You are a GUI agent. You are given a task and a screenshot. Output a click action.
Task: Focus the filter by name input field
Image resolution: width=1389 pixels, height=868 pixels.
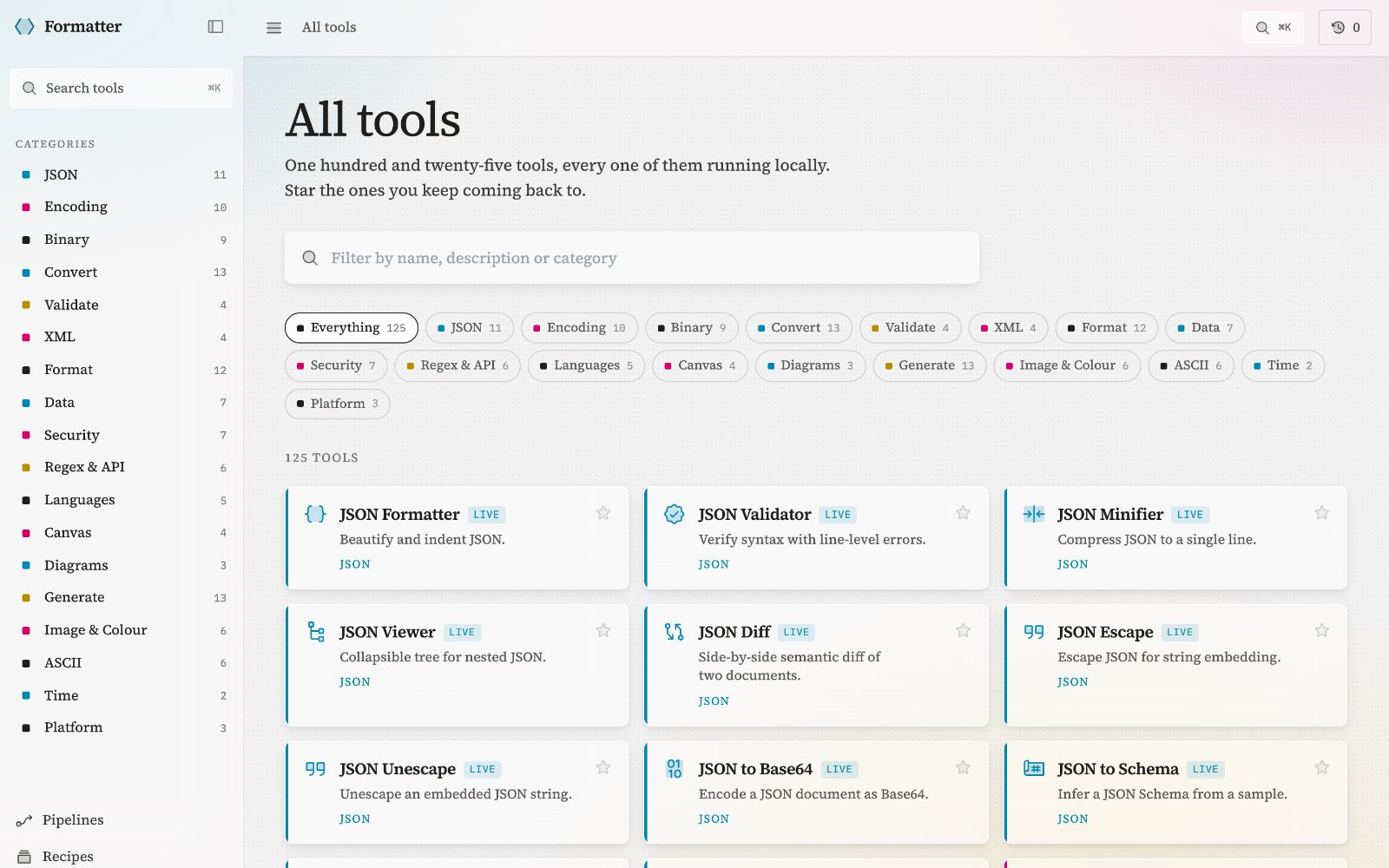coord(632,258)
